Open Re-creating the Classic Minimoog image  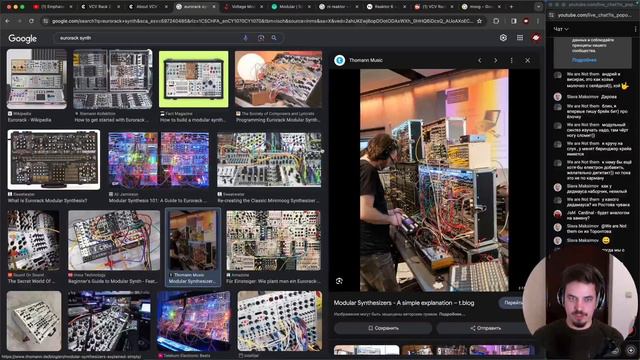coord(269,160)
